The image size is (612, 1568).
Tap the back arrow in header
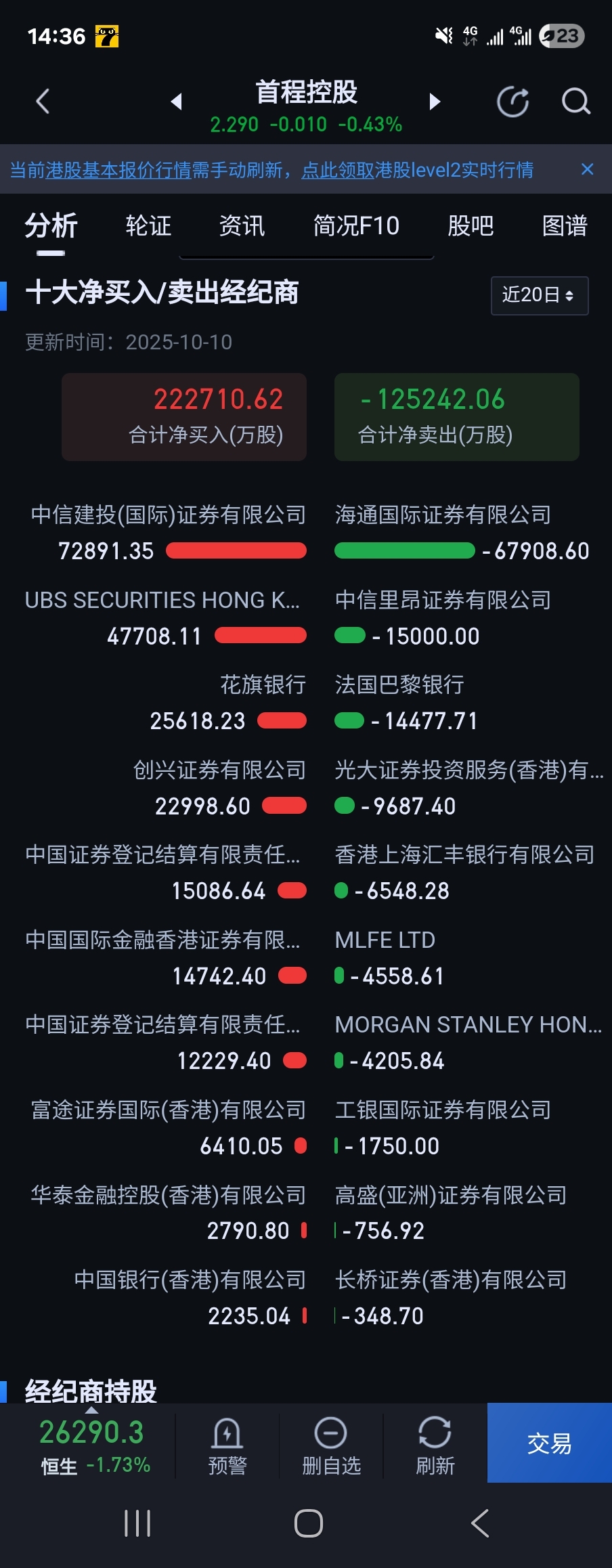tap(43, 102)
